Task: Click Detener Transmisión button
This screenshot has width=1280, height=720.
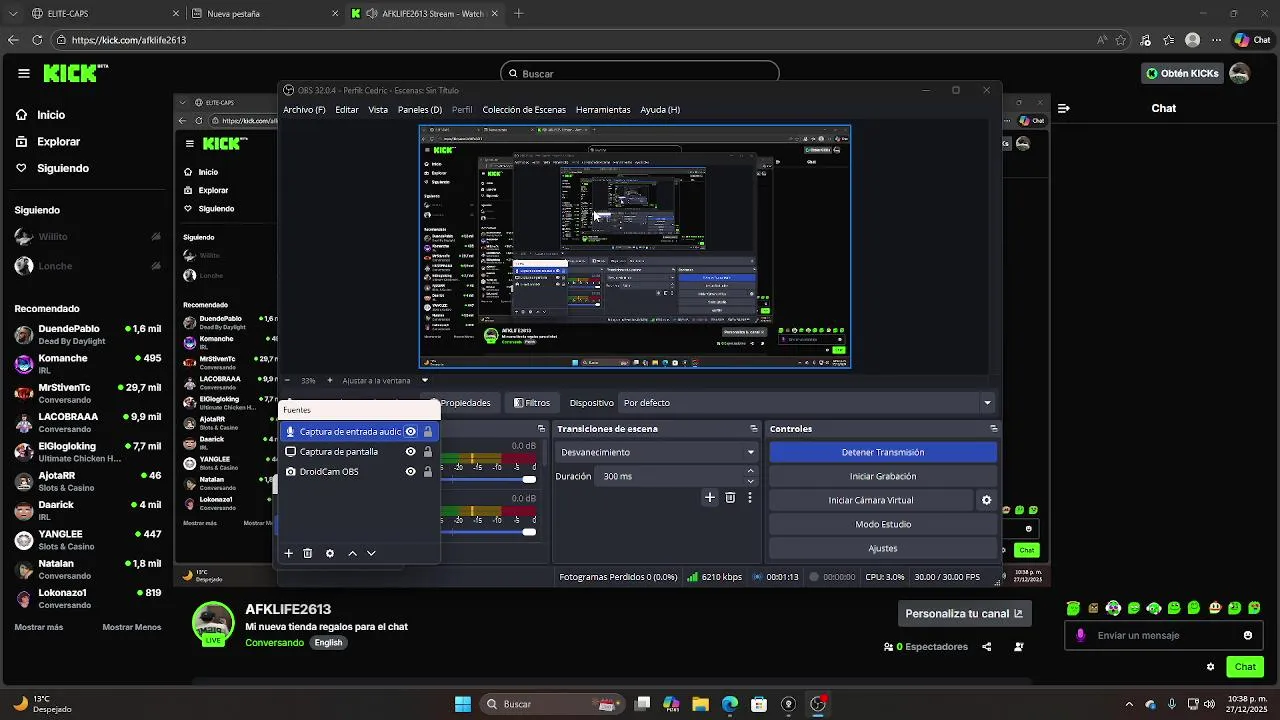Action: click(883, 452)
